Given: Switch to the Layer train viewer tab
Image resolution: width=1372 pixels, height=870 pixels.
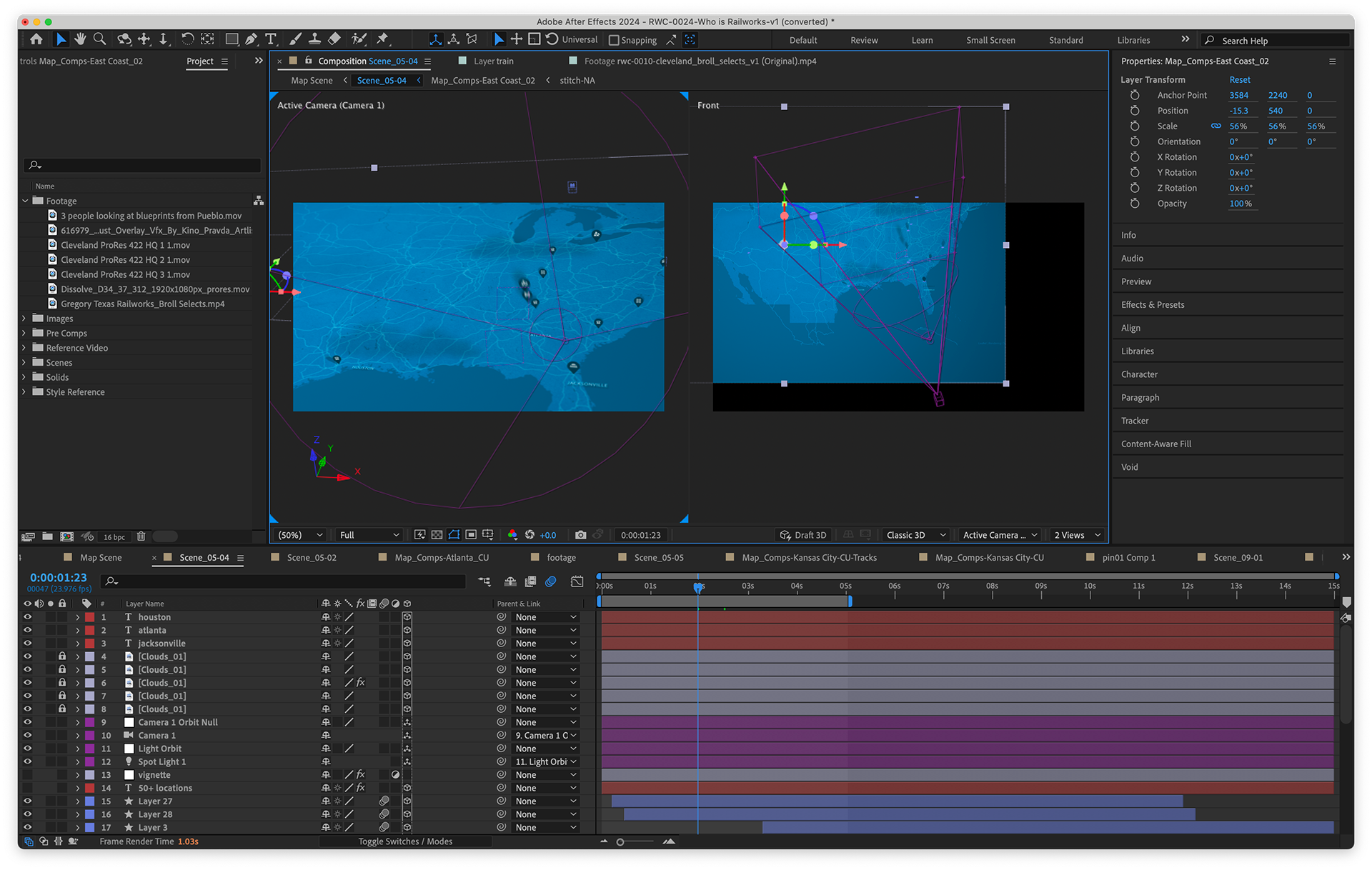Looking at the screenshot, I should [494, 61].
